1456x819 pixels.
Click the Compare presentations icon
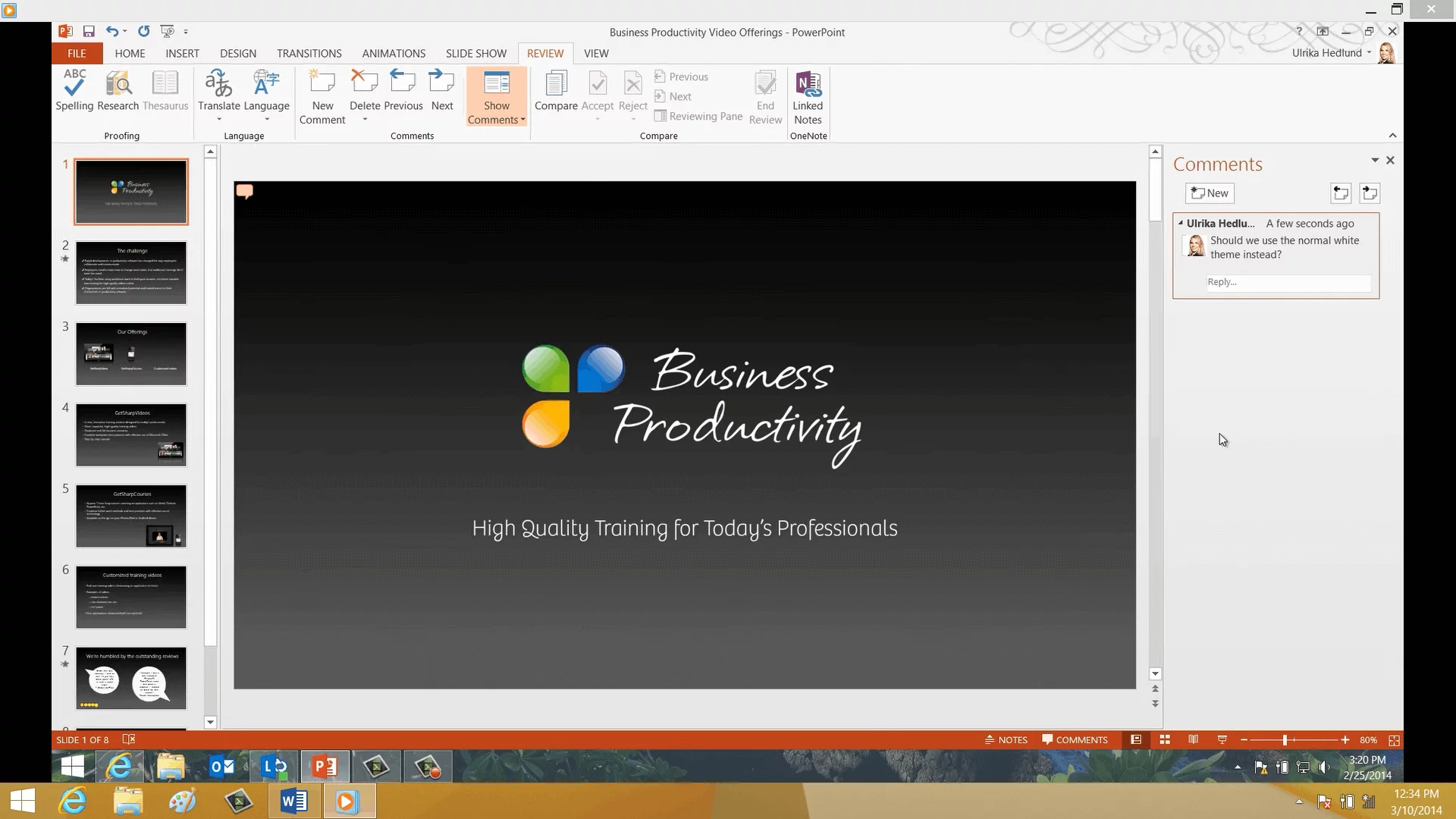point(556,83)
